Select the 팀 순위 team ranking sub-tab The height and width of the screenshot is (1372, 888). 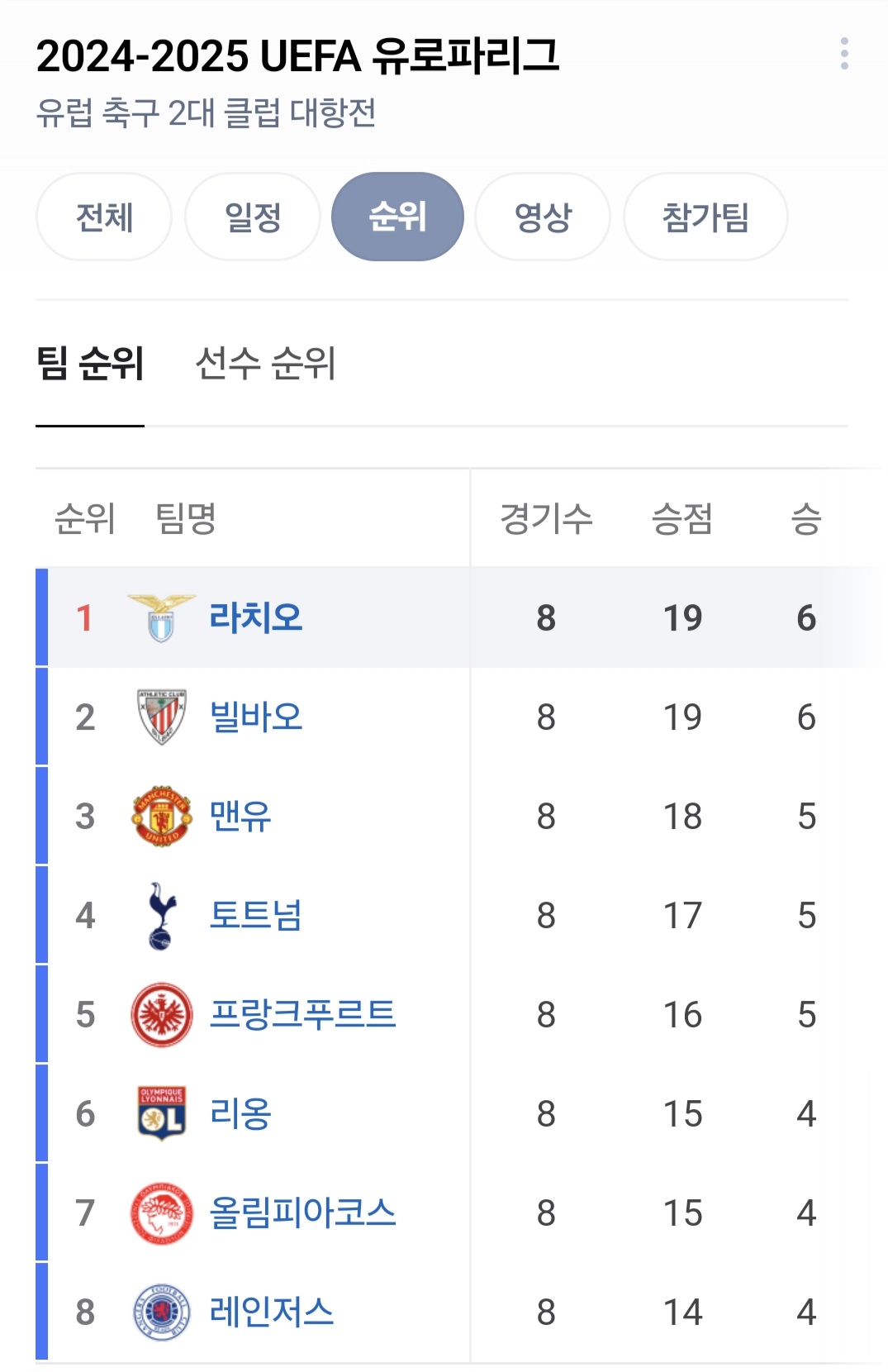(90, 364)
